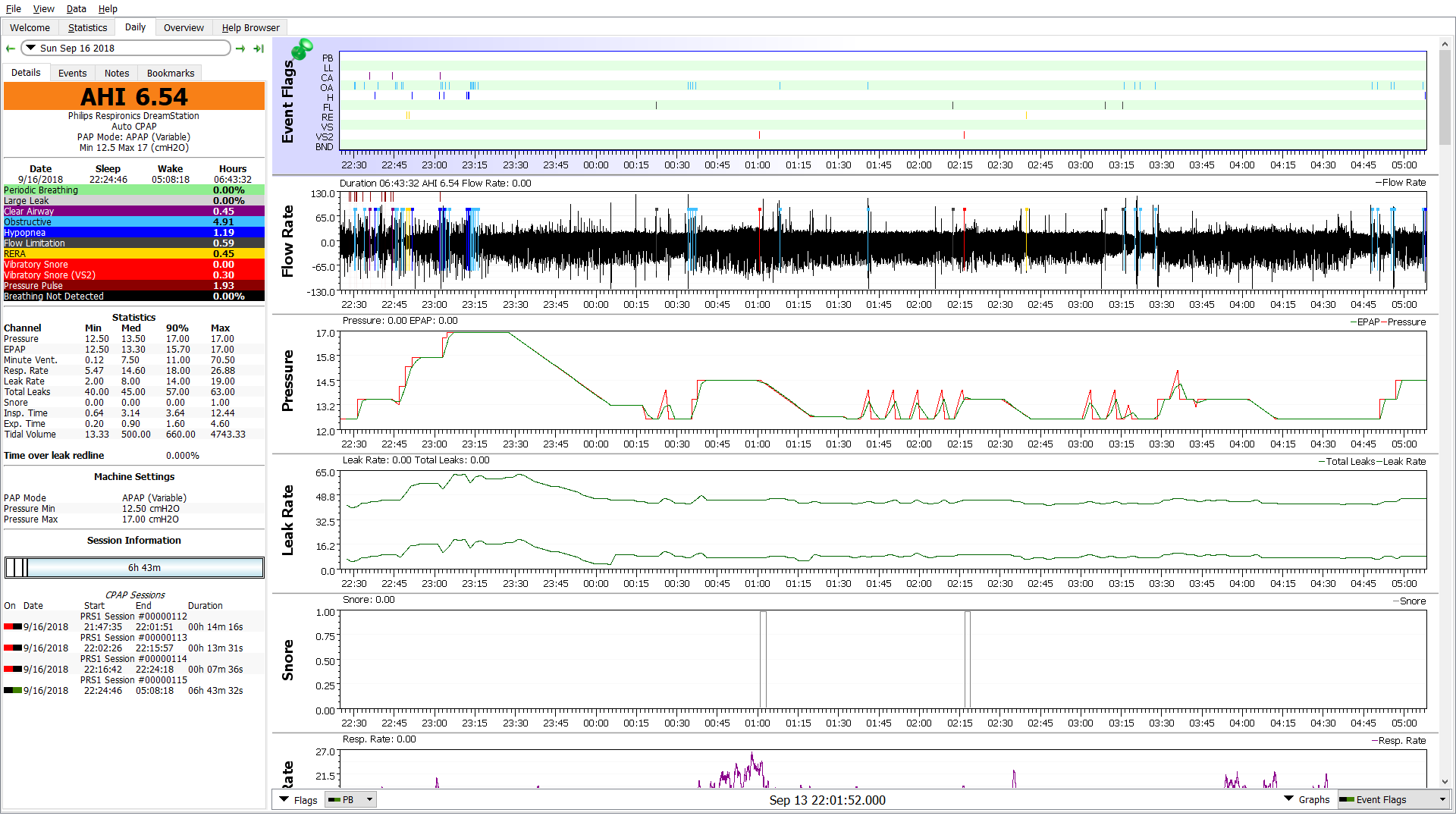This screenshot has height=819, width=1456.
Task: Click the OA event flags lane
Action: pos(883,86)
